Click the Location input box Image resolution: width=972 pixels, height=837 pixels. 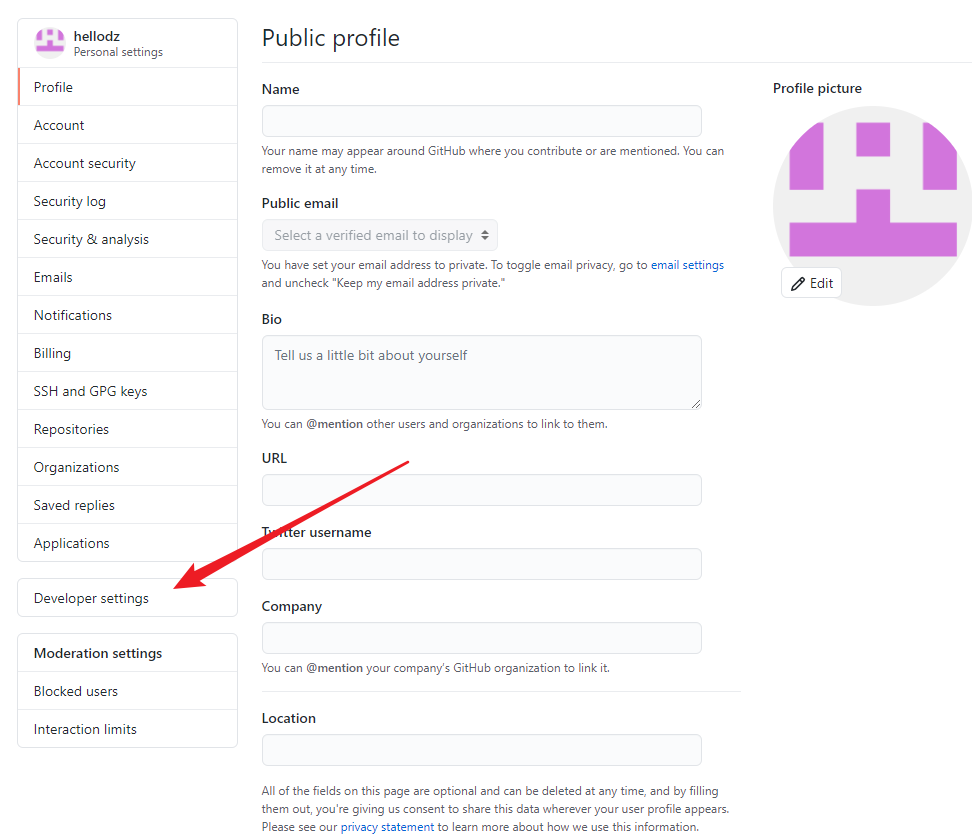click(x=481, y=750)
